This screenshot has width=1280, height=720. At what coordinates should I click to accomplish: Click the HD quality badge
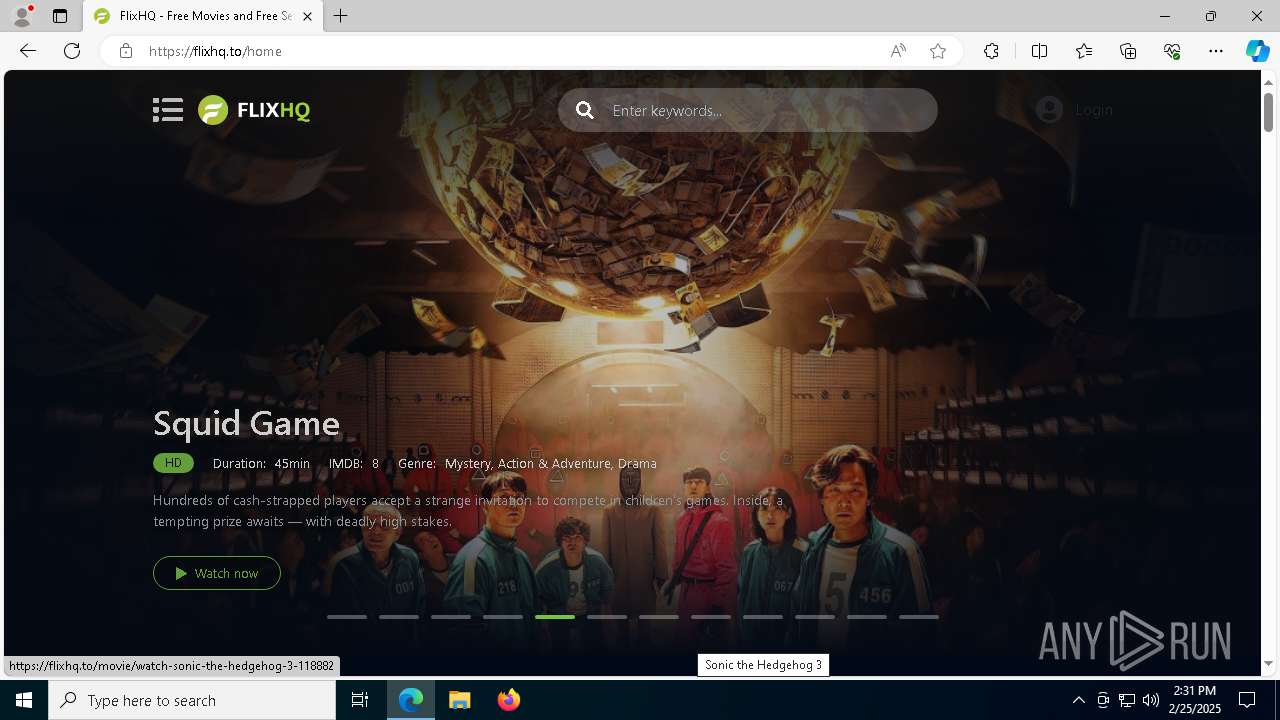click(173, 463)
